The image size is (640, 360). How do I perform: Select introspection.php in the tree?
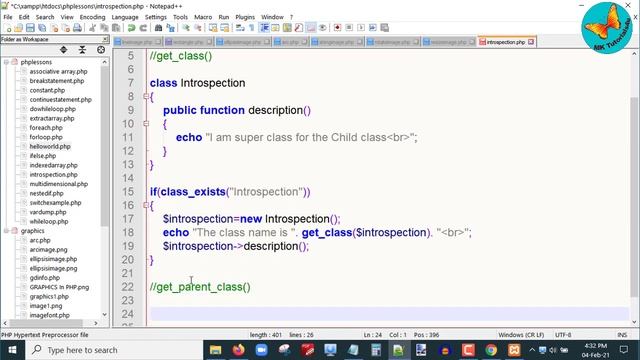coord(53,175)
